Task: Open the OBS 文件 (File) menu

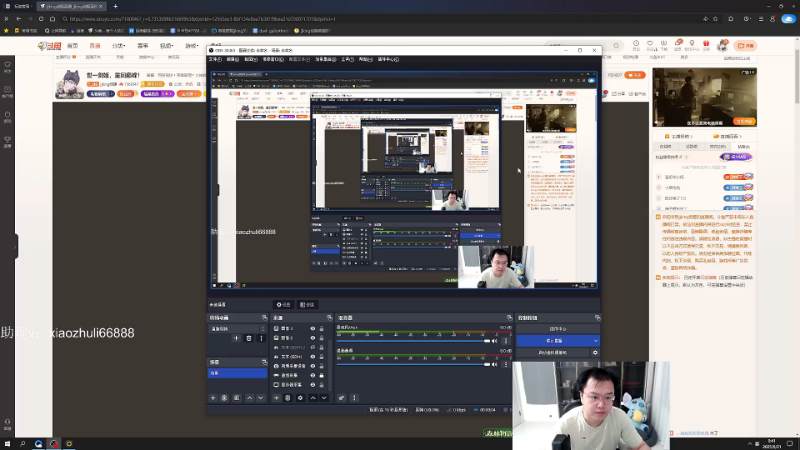Action: click(x=214, y=59)
